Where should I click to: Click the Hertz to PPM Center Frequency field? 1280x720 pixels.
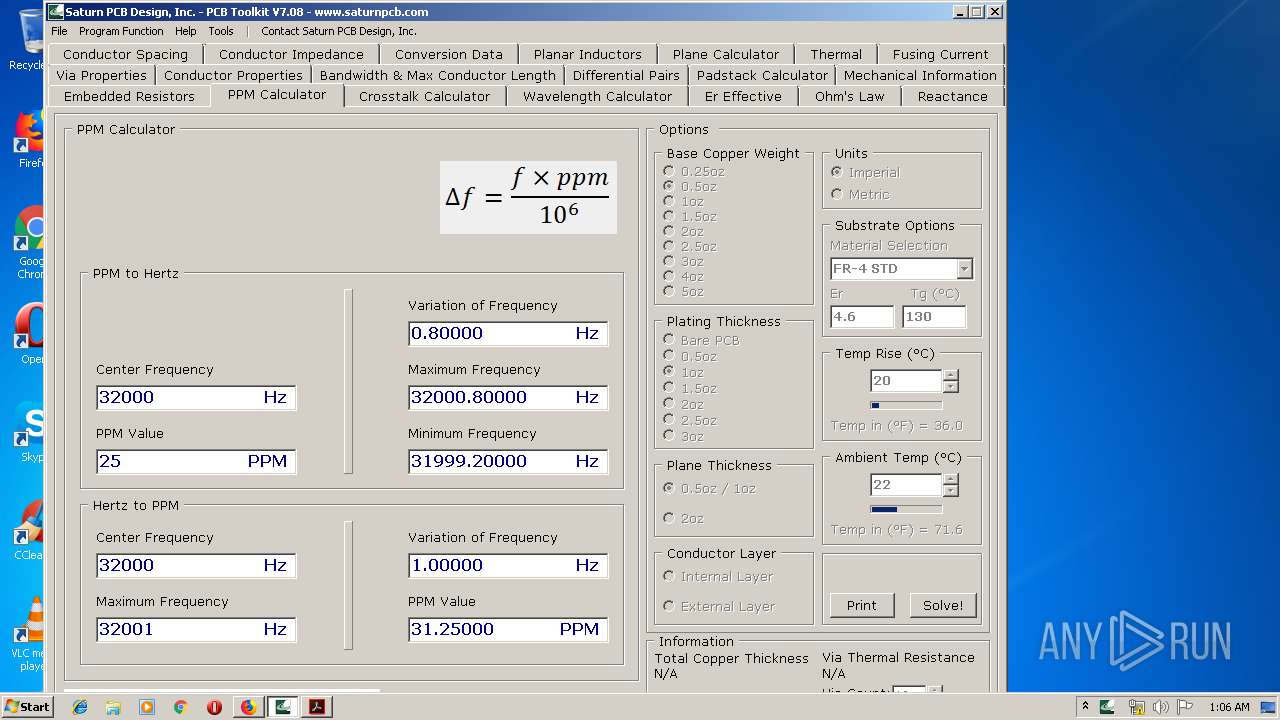click(196, 565)
